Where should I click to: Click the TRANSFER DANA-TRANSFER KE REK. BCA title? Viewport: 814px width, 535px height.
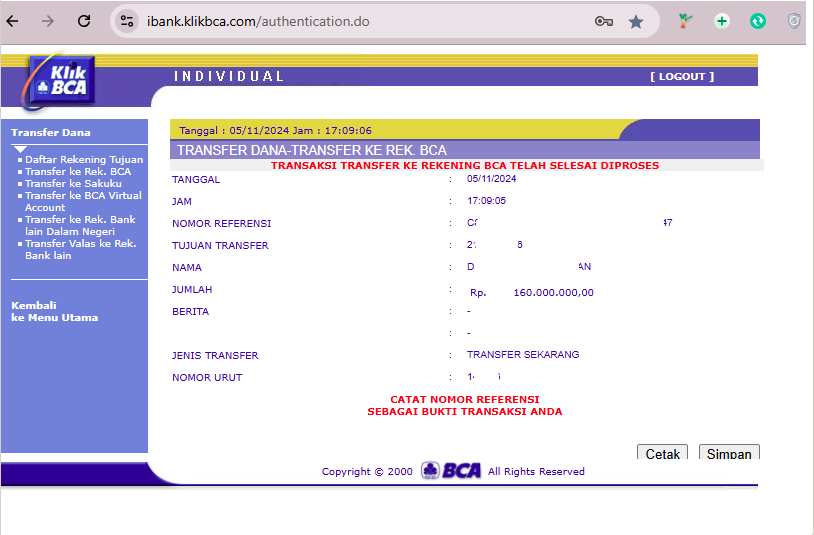(x=312, y=150)
